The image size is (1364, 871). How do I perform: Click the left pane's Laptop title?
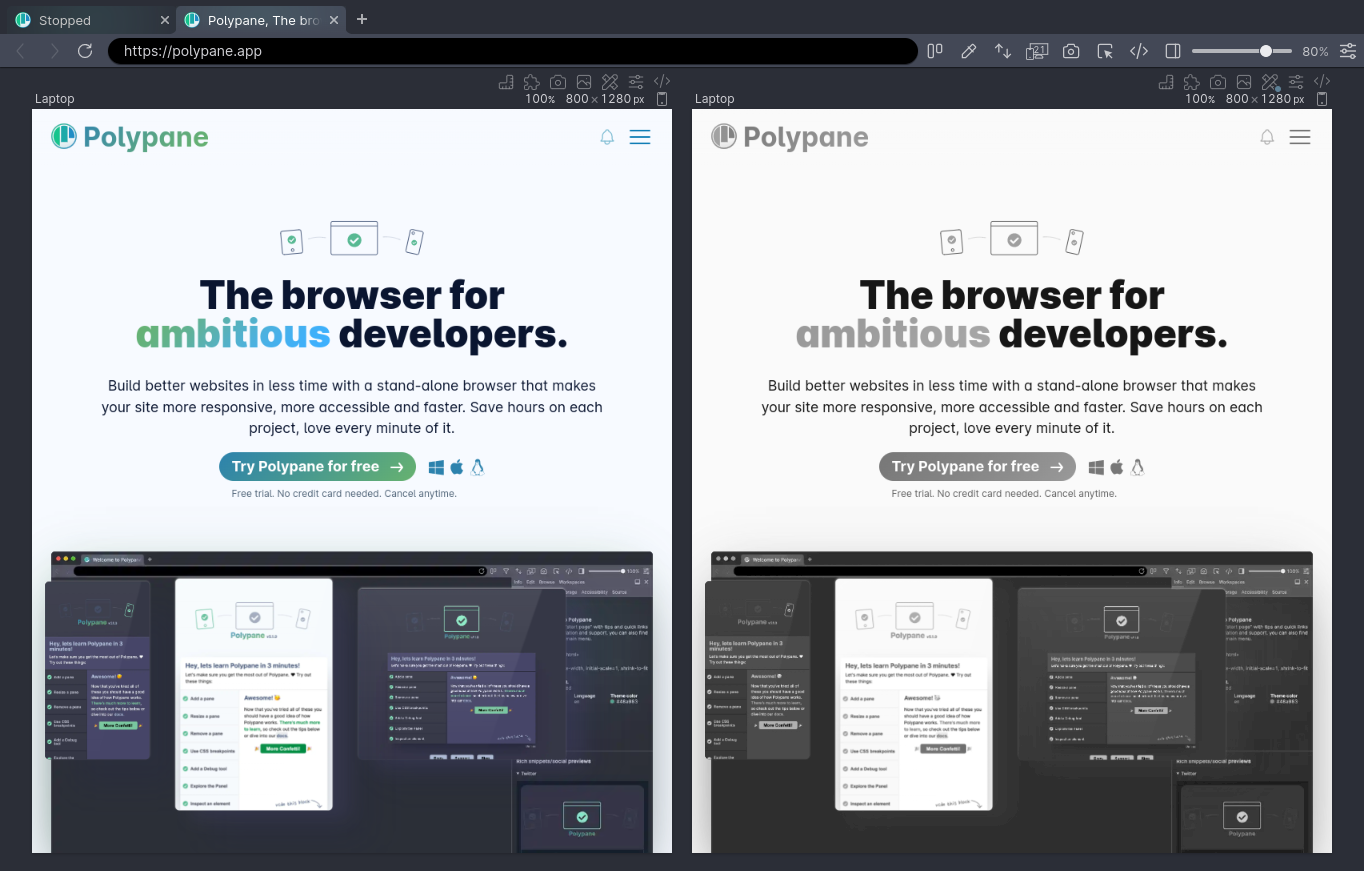[x=55, y=99]
